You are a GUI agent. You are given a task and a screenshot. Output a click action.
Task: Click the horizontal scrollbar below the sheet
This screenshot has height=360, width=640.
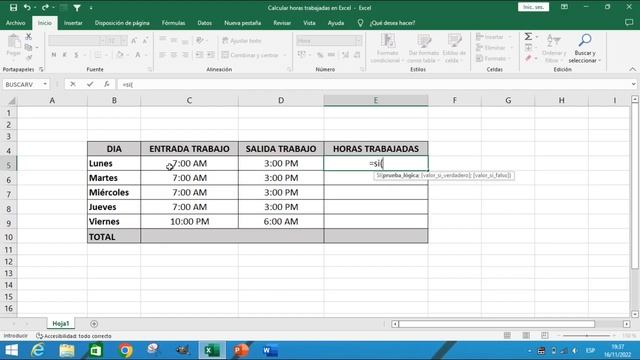(497, 324)
